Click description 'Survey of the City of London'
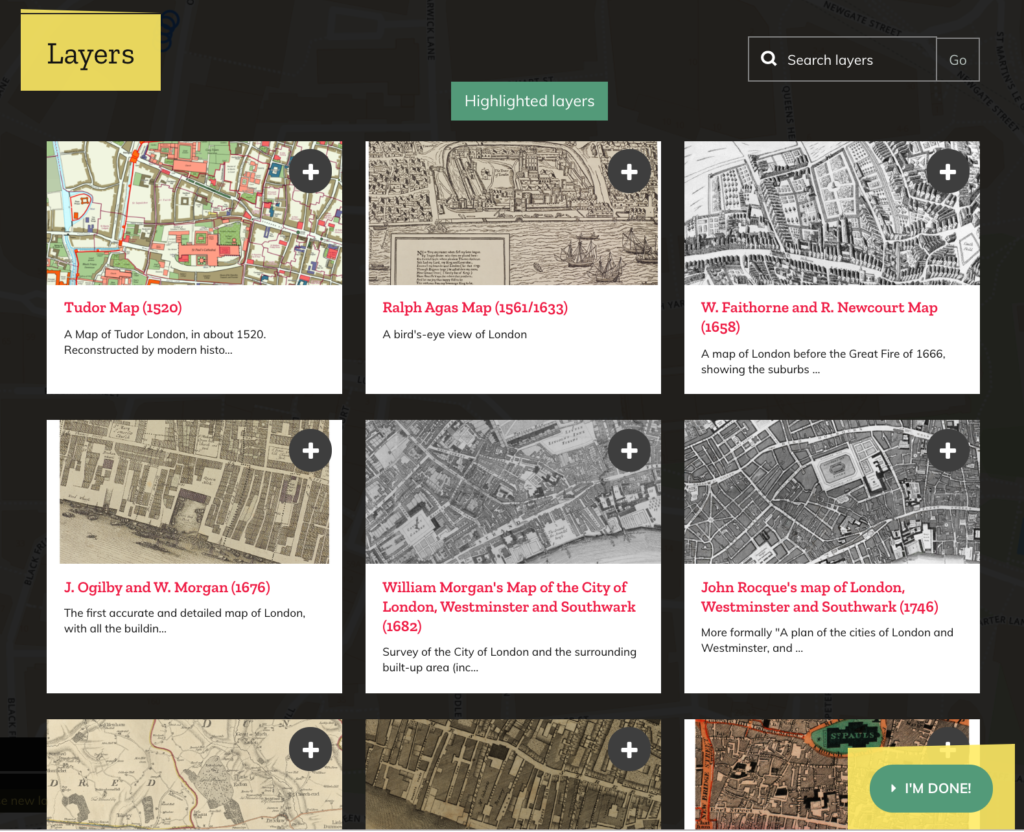Image resolution: width=1024 pixels, height=832 pixels. pos(509,660)
